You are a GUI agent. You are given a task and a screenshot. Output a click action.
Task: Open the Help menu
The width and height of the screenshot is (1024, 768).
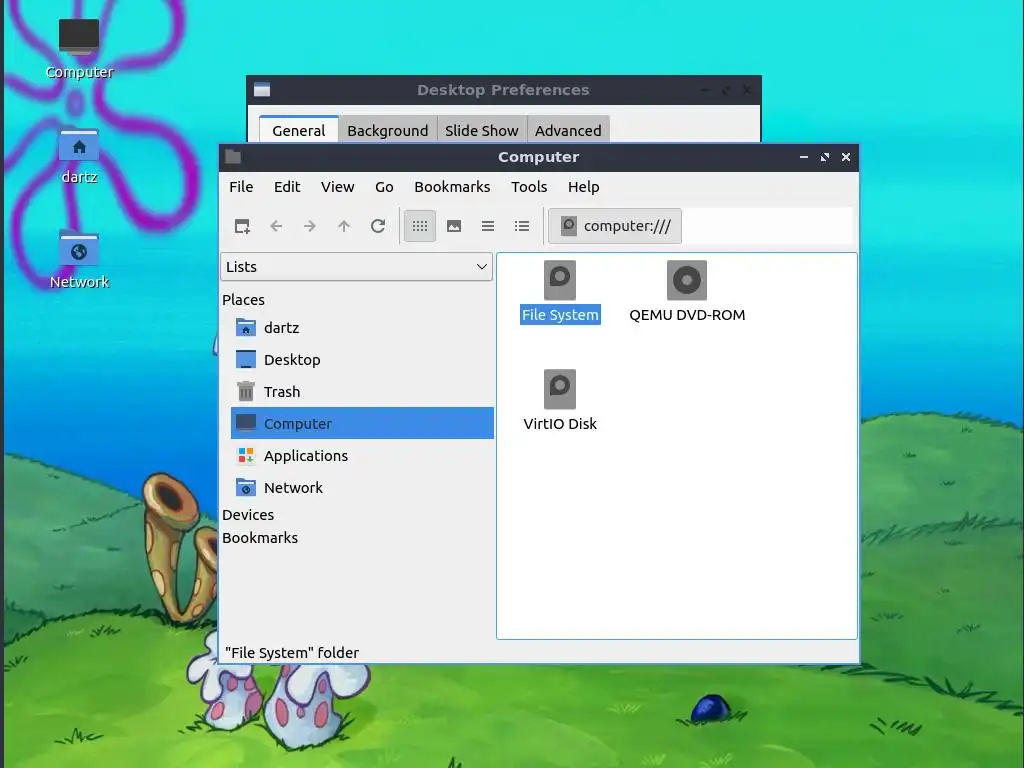583,187
